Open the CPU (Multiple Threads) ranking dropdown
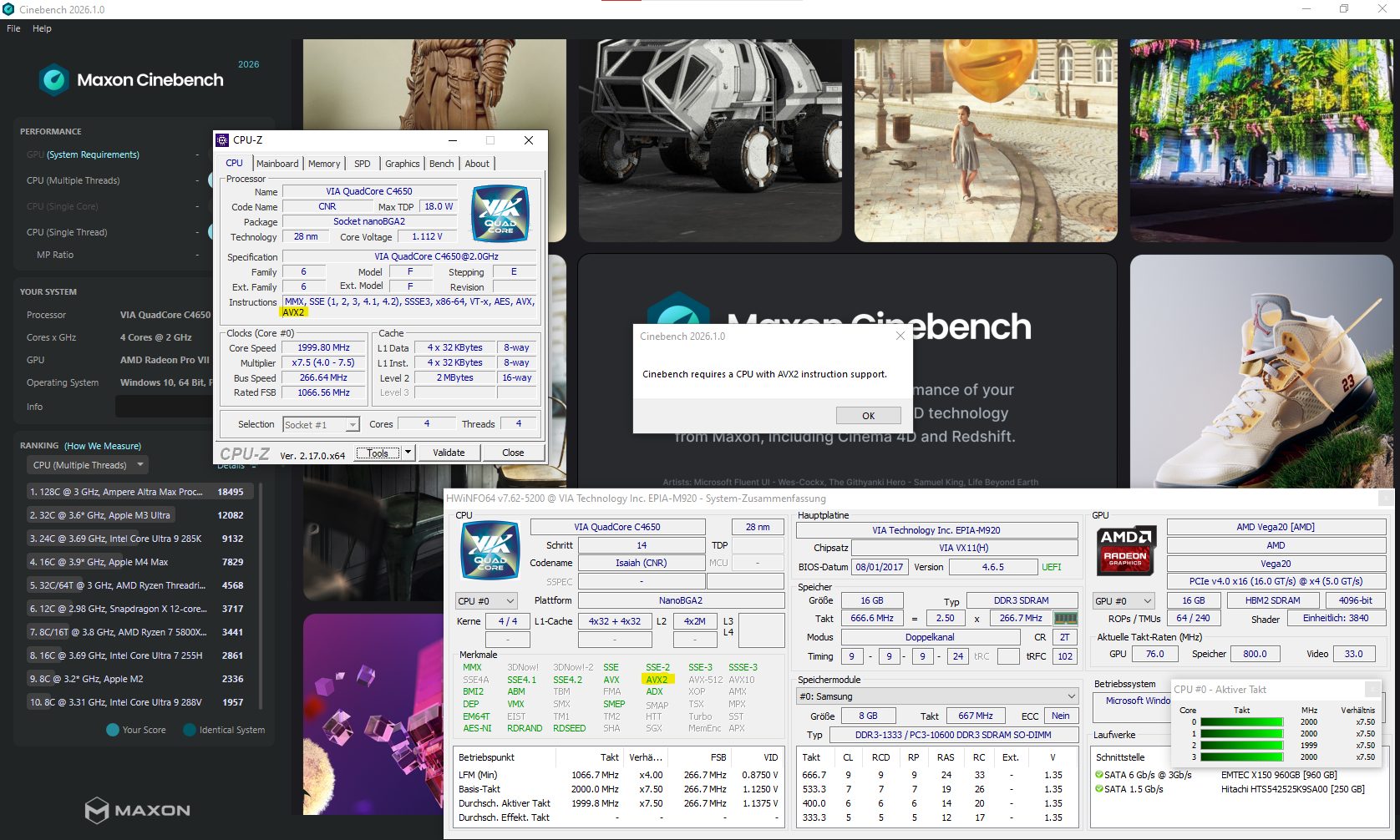Viewport: 1400px width, 840px height. point(88,465)
